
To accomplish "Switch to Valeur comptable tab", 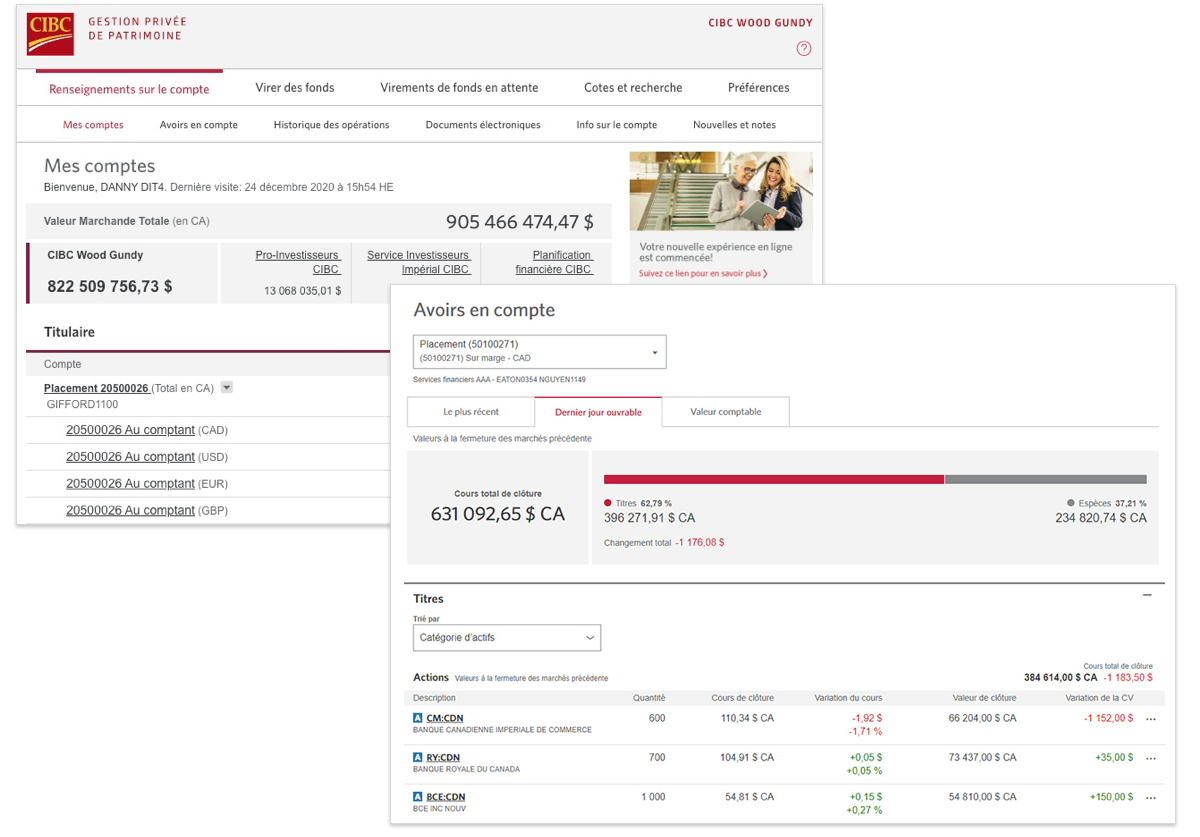I will tap(726, 412).
